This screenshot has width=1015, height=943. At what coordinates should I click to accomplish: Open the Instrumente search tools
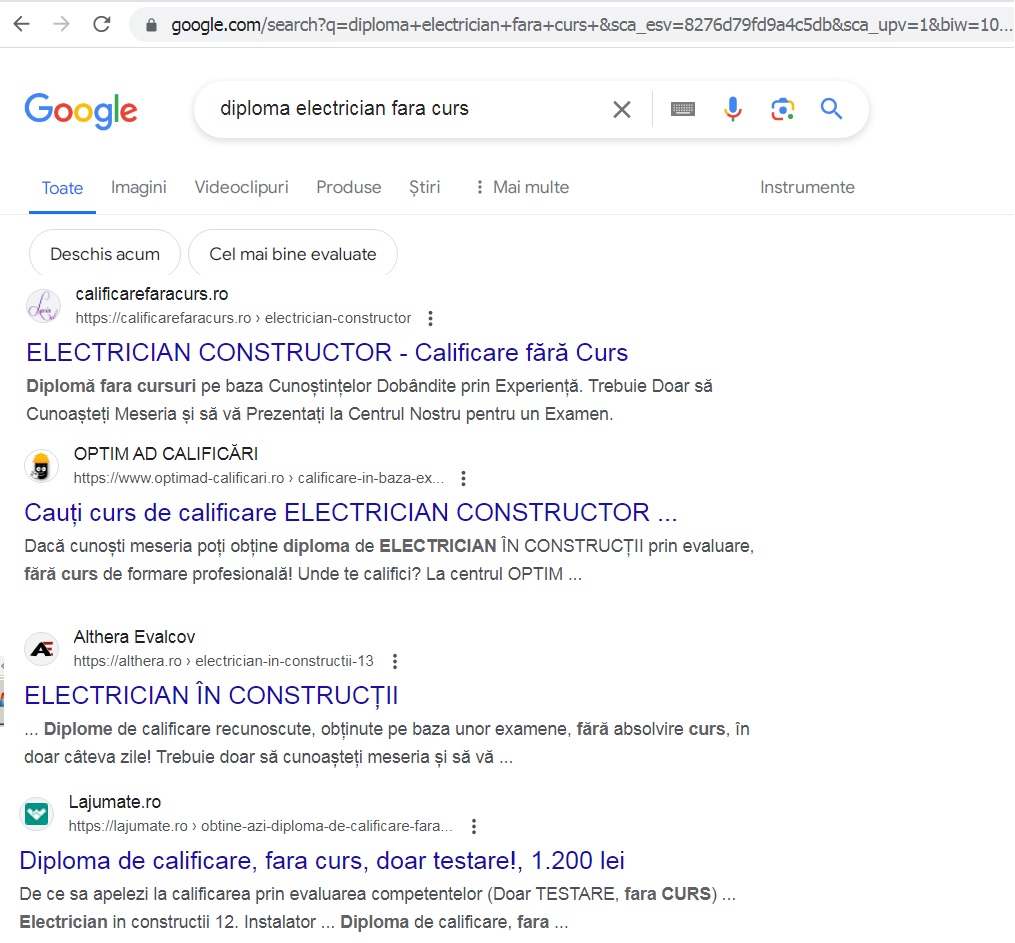click(x=807, y=187)
